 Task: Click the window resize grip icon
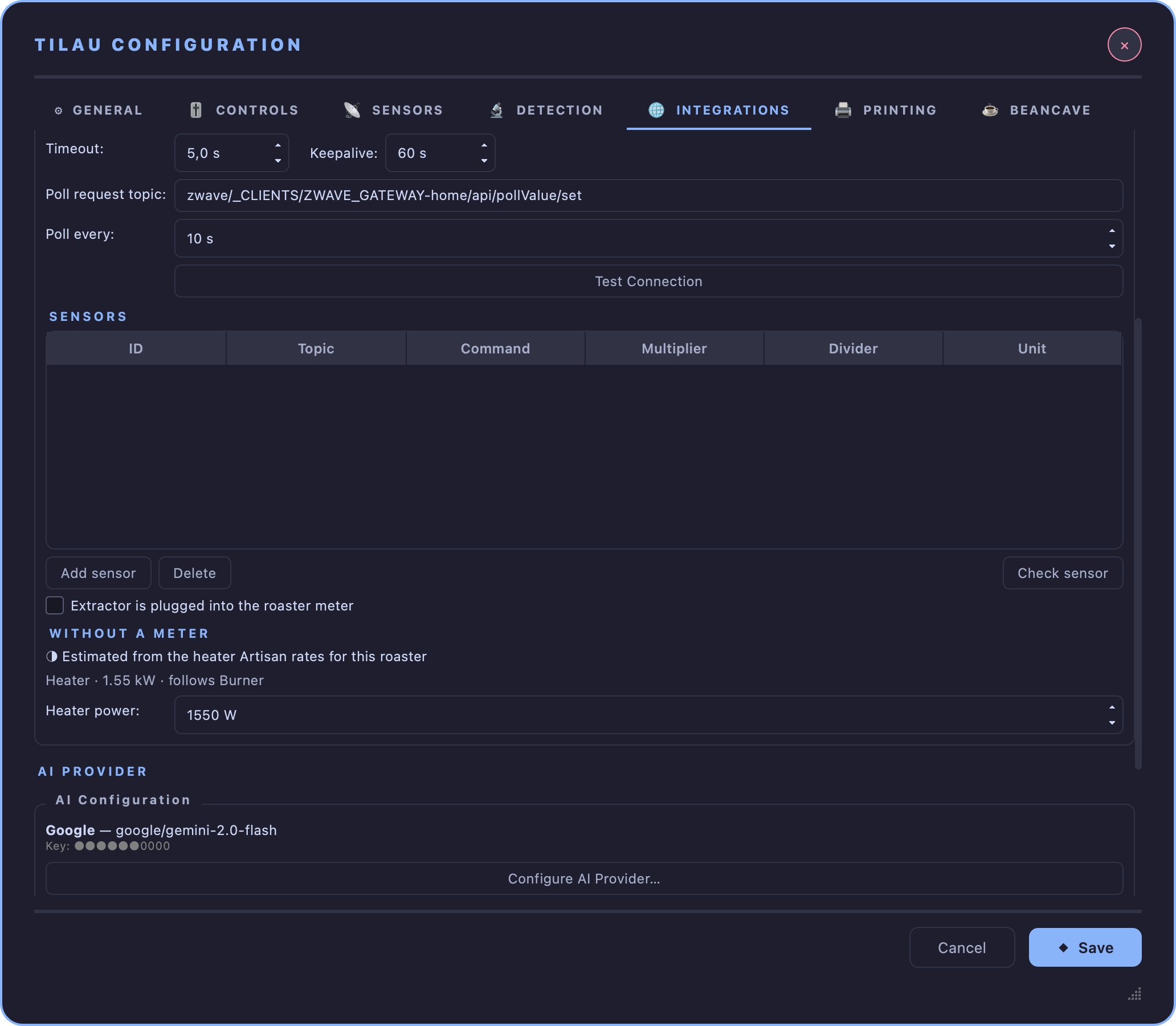(x=1134, y=994)
